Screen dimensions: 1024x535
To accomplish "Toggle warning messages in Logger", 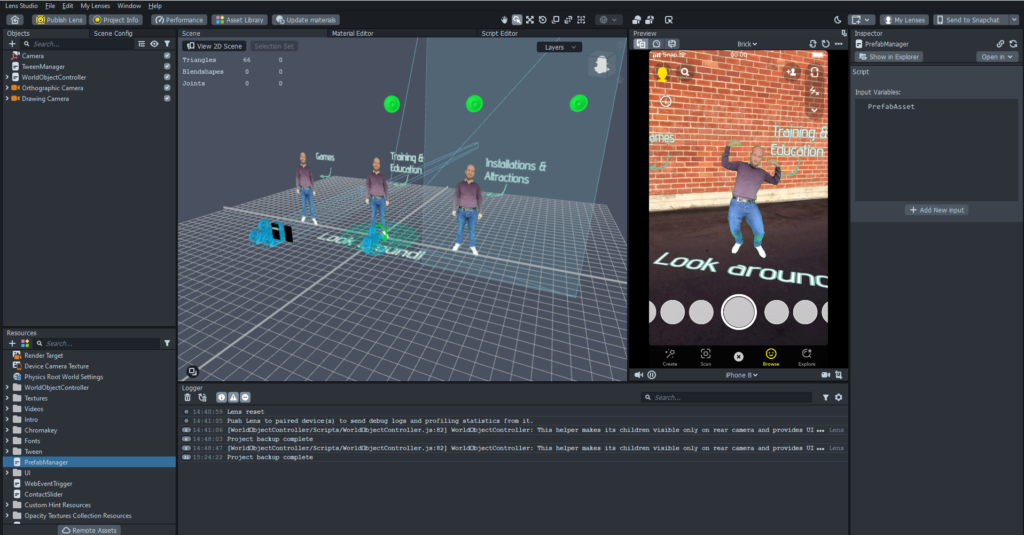I will [233, 397].
